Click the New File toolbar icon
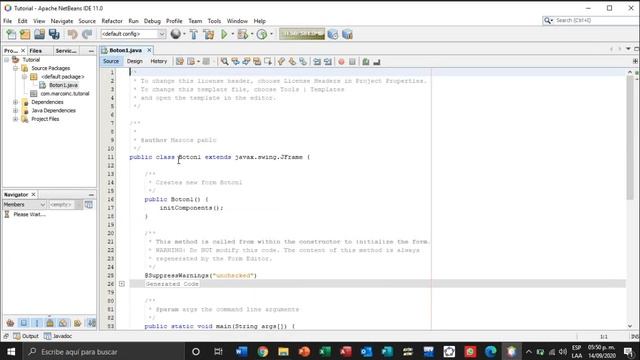Viewport: 640px width, 360px height. click(x=11, y=34)
